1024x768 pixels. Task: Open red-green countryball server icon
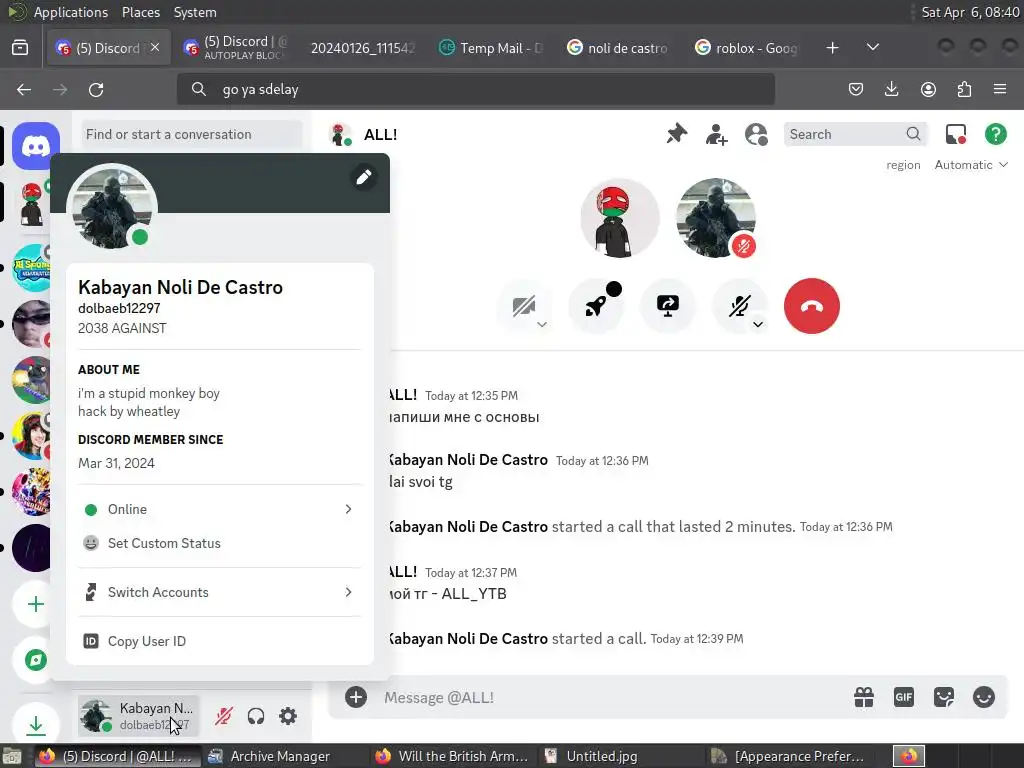[x=32, y=202]
